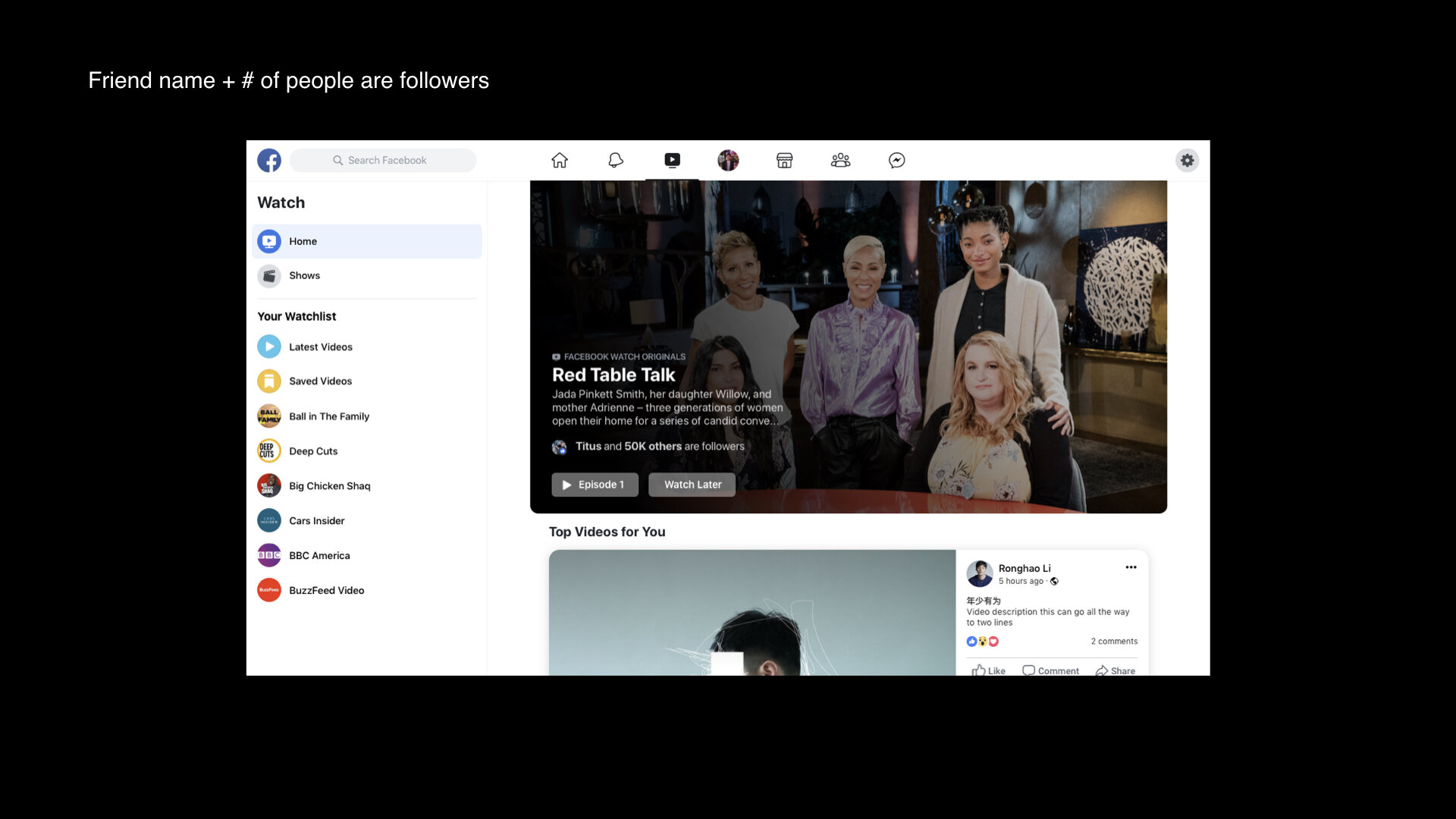
Task: Click Titus and 50K others followers text
Action: [x=660, y=446]
